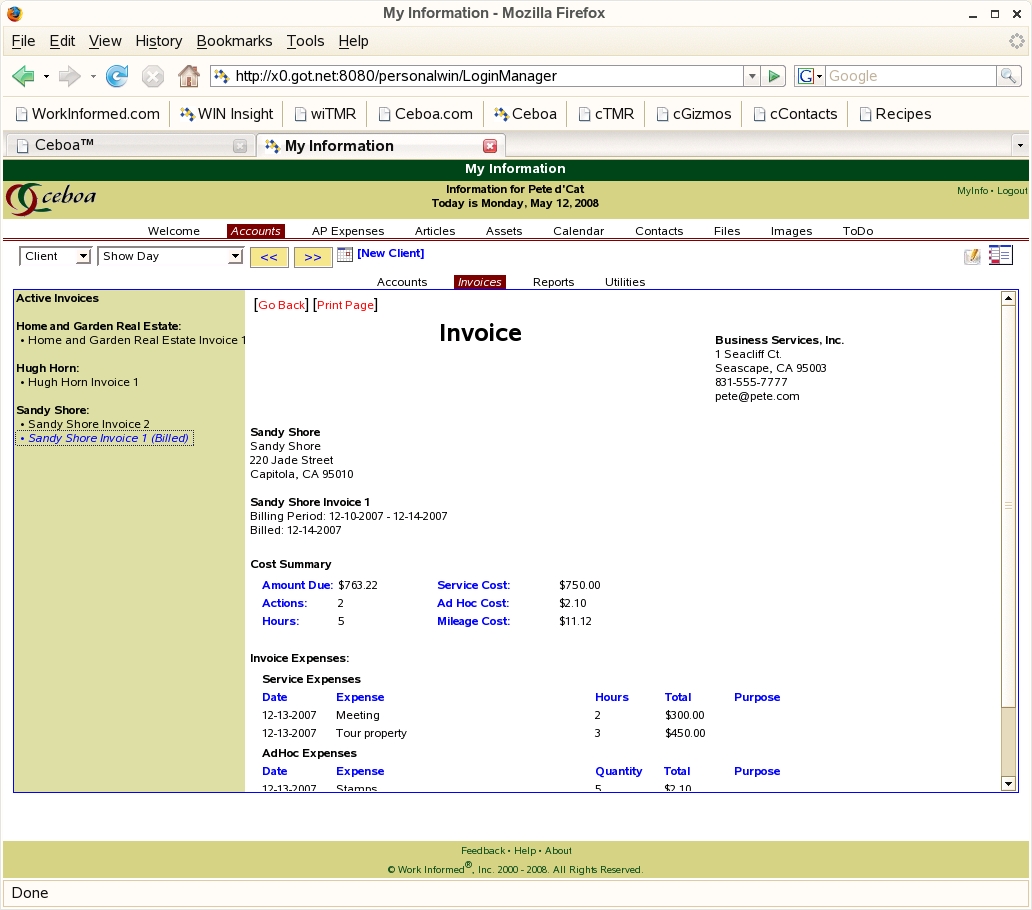Click the calendar picker icon beside New Client
The height and width of the screenshot is (910, 1032).
point(345,255)
